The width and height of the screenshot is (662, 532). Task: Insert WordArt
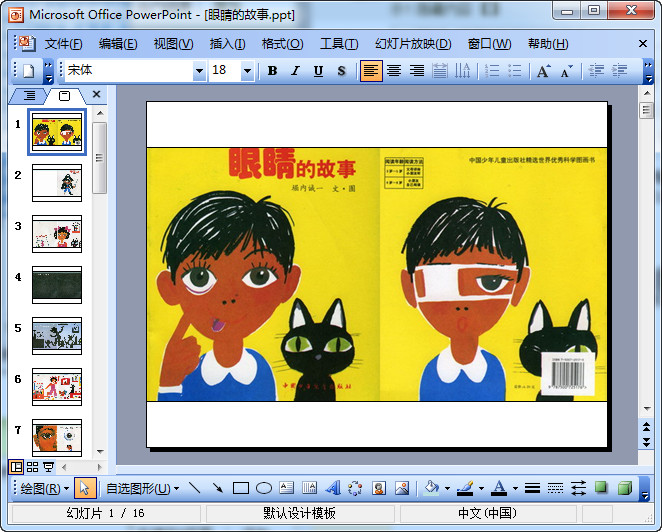click(333, 489)
